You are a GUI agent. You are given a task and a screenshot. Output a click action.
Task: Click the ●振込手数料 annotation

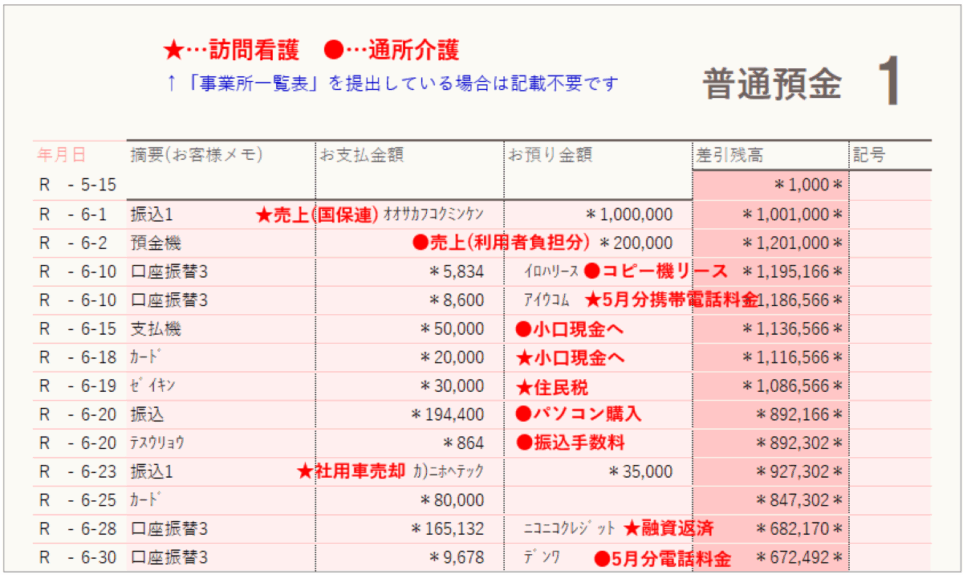pyautogui.click(x=571, y=442)
